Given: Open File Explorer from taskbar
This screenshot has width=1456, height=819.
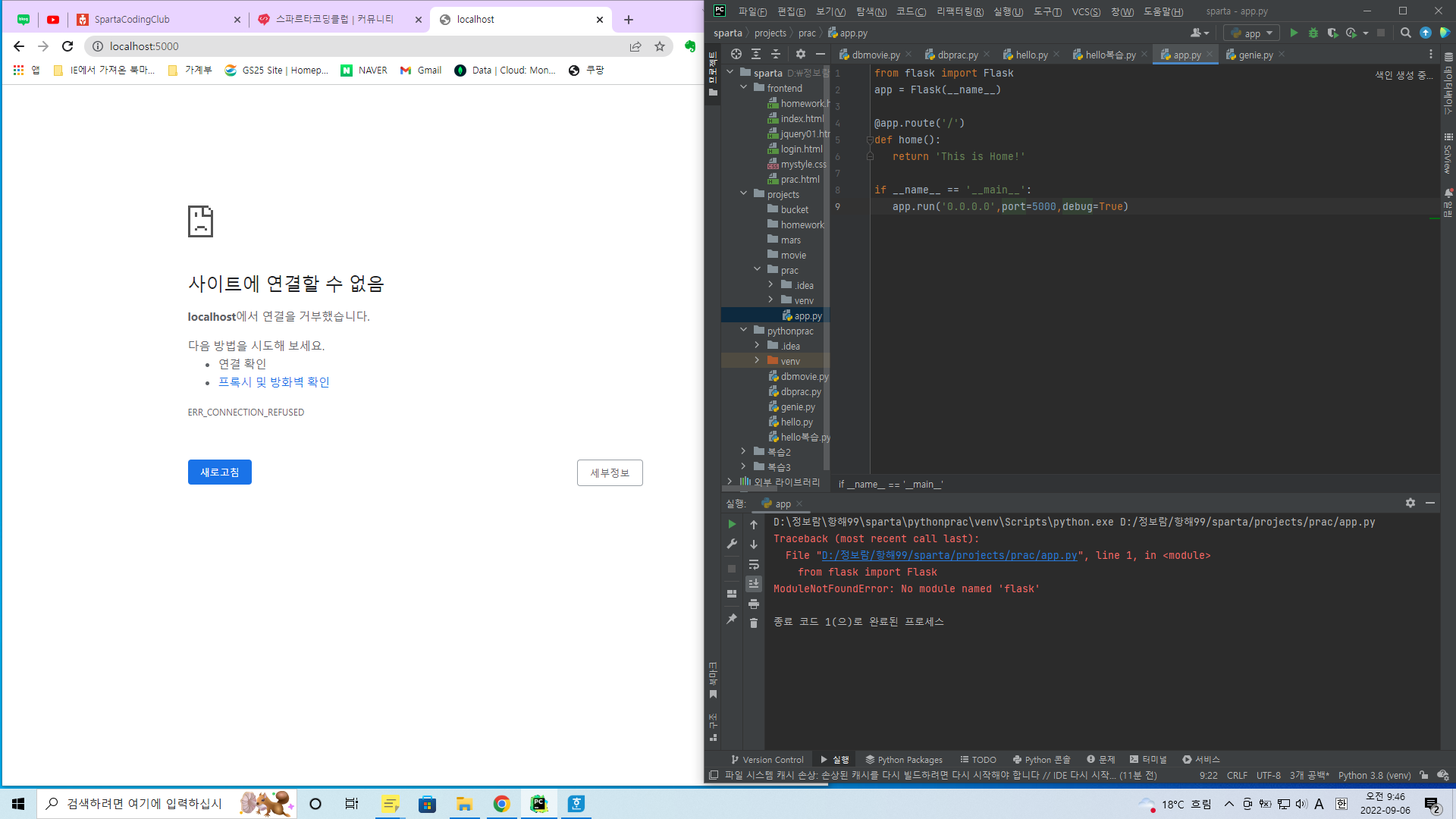Looking at the screenshot, I should 464,804.
